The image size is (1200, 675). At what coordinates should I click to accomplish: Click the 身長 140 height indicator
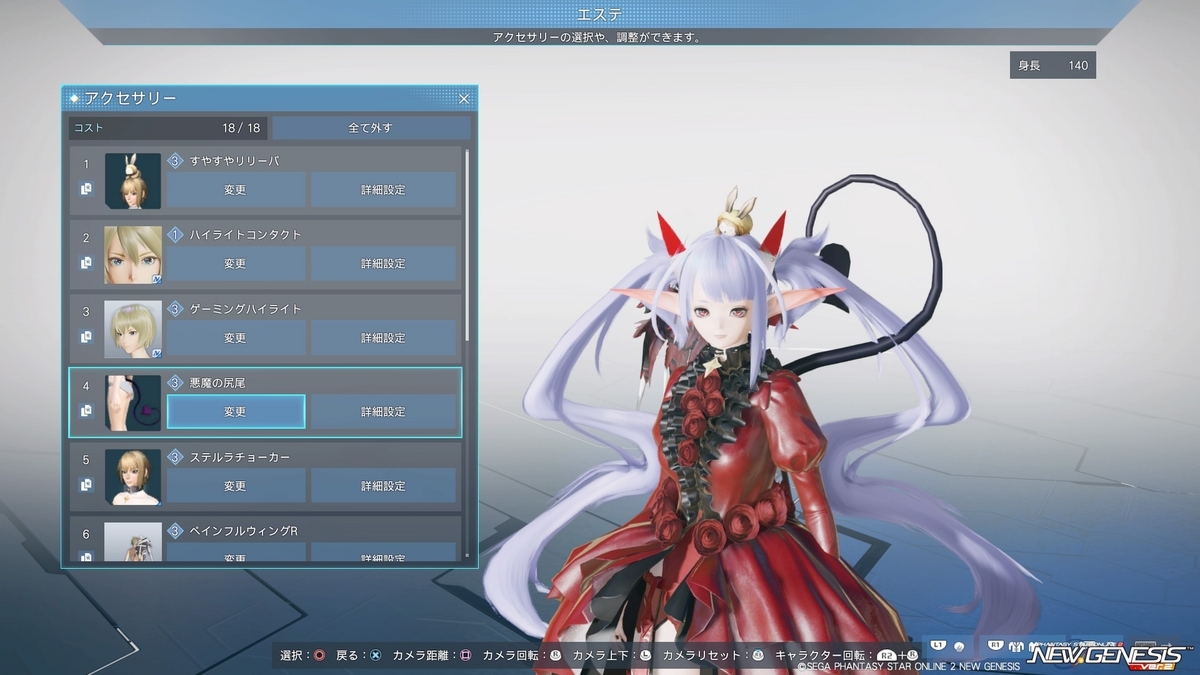click(1053, 65)
